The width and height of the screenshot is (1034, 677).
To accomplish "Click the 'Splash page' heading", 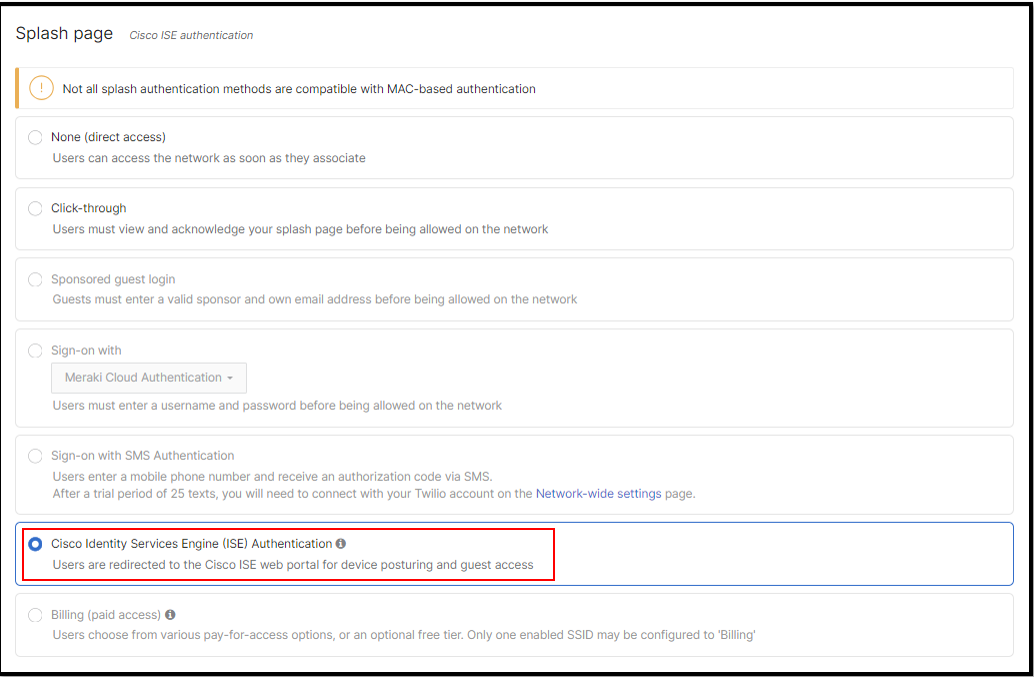I will pyautogui.click(x=65, y=34).
